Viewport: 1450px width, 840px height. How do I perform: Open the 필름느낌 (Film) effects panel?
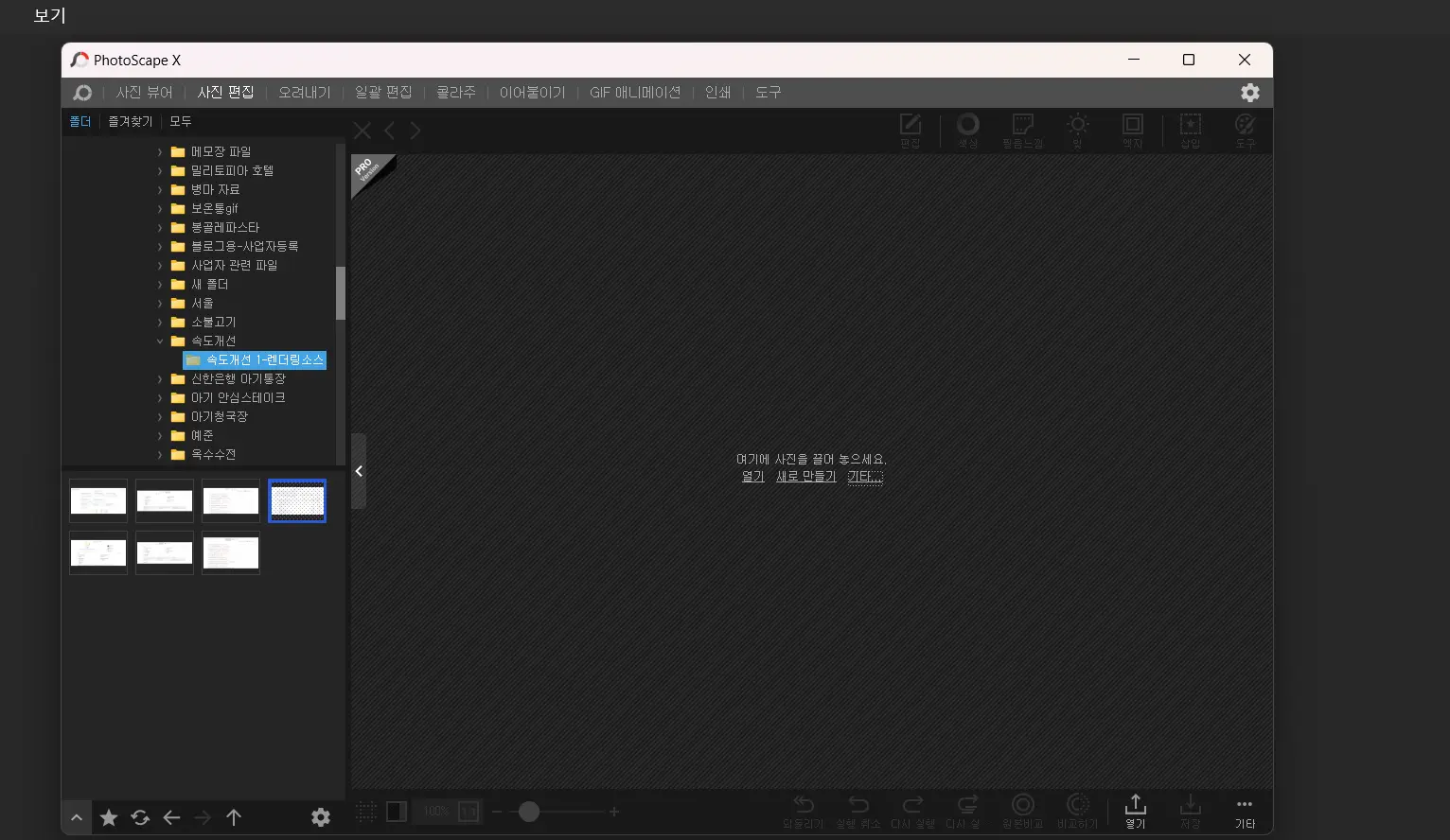1022,131
